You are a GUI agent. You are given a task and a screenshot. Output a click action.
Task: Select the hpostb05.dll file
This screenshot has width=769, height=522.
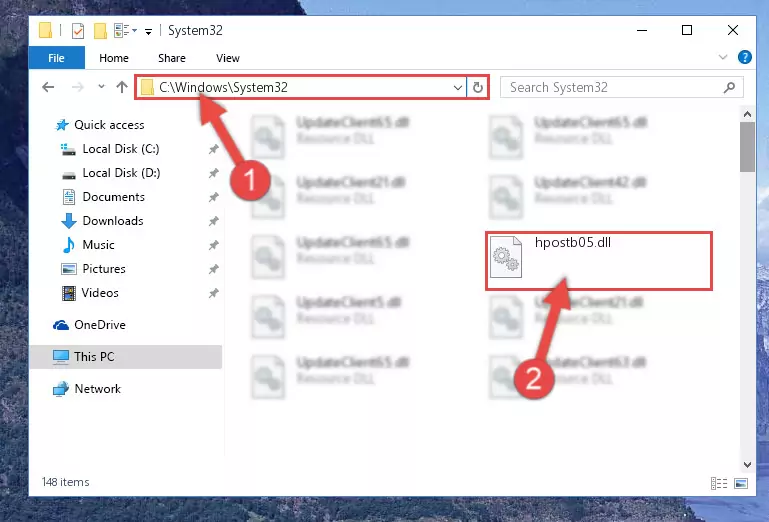tap(599, 261)
